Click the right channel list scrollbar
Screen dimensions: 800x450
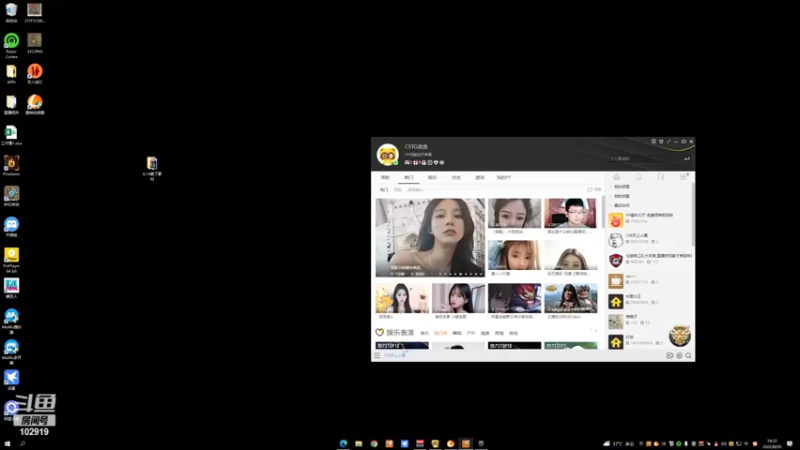point(693,214)
